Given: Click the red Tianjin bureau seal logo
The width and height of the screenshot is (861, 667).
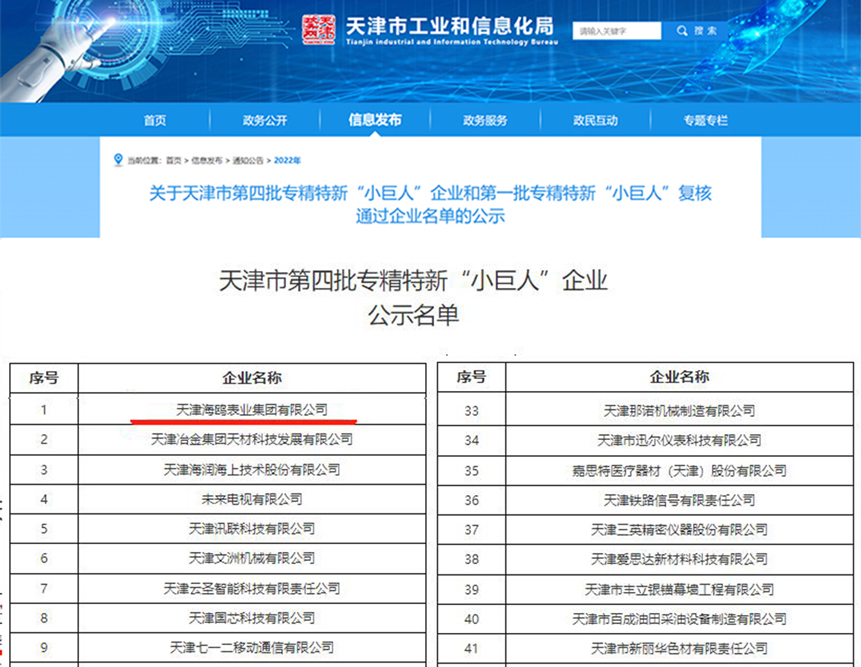Looking at the screenshot, I should [x=318, y=29].
